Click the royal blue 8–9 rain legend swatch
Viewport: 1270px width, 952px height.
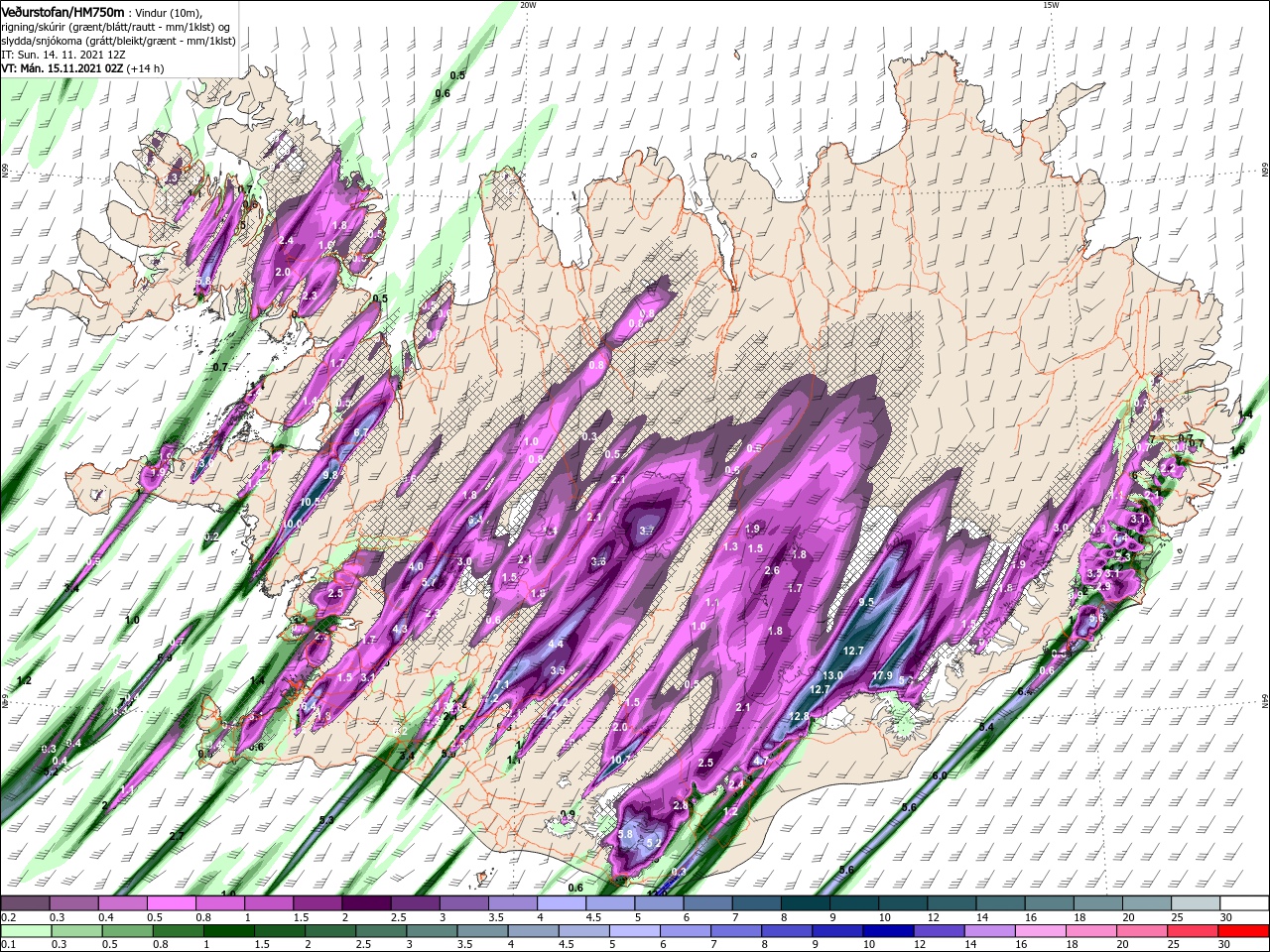pyautogui.click(x=787, y=931)
